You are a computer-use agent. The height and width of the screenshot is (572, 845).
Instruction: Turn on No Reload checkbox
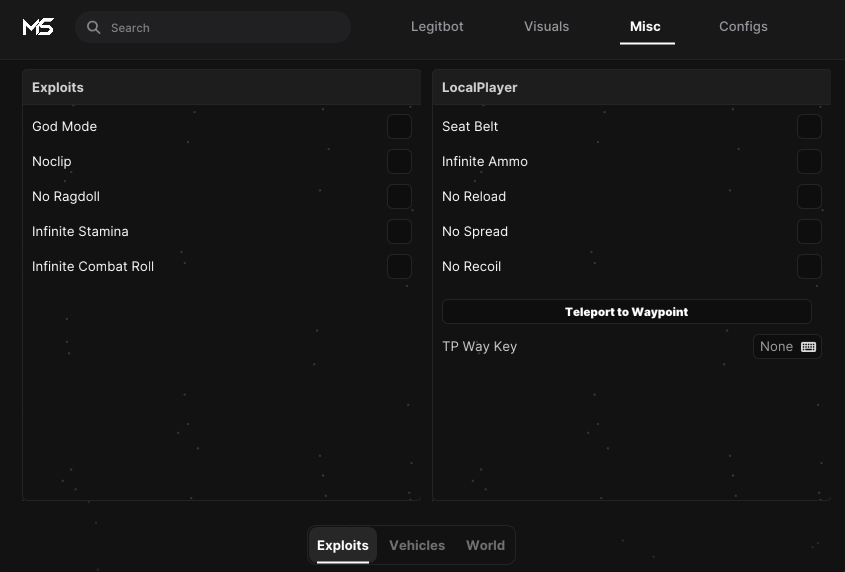tap(809, 196)
